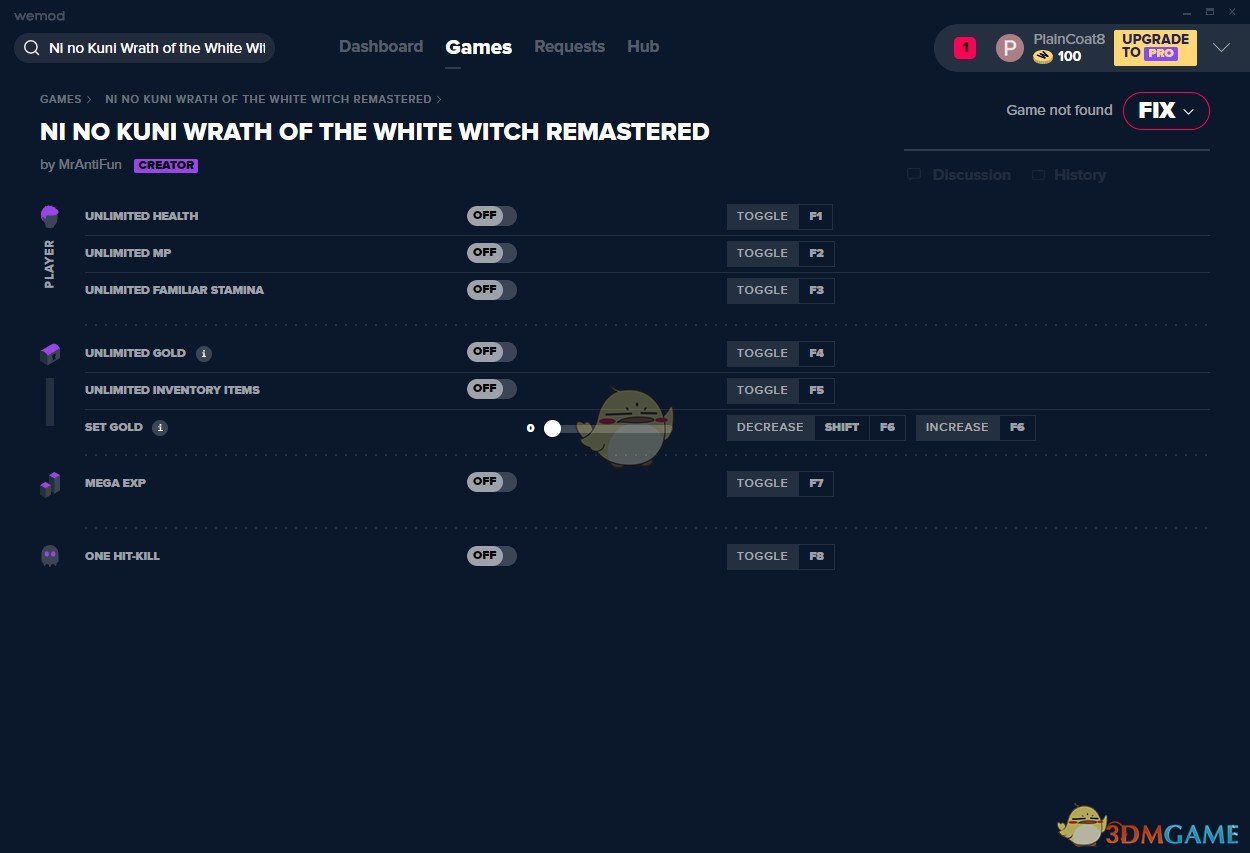Show info for Set Gold

pos(160,428)
